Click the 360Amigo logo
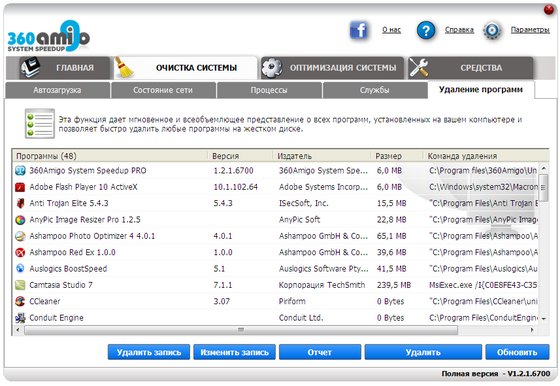 coord(49,36)
